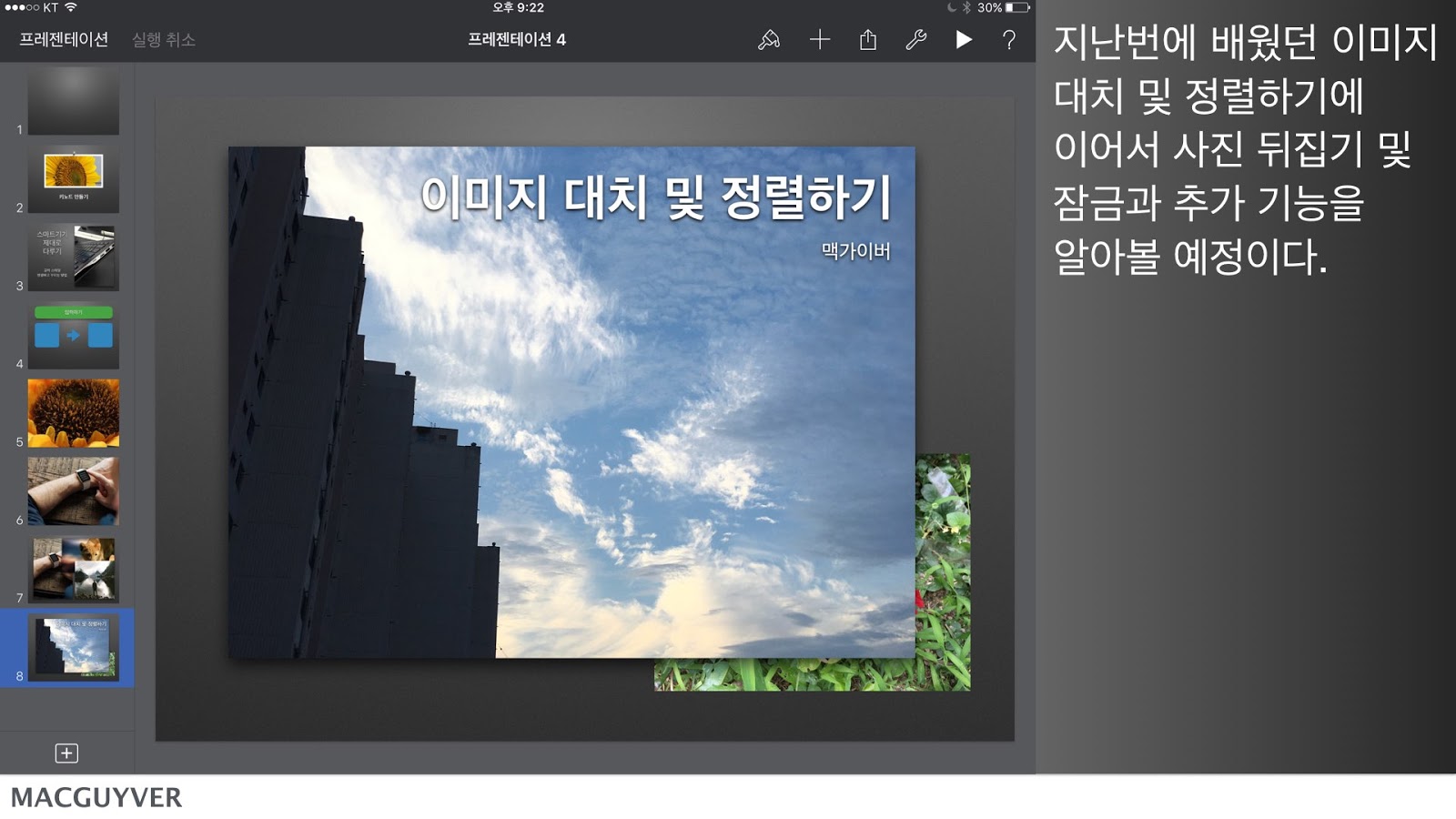Open the wrench Tools menu

click(915, 39)
